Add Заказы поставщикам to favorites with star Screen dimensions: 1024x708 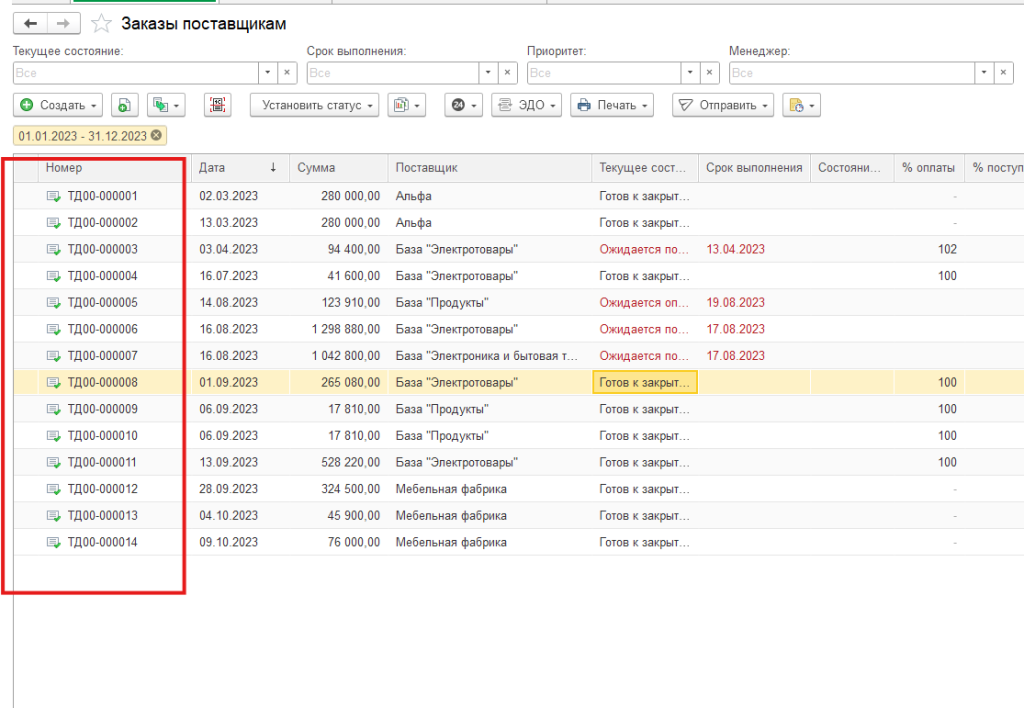pos(102,23)
